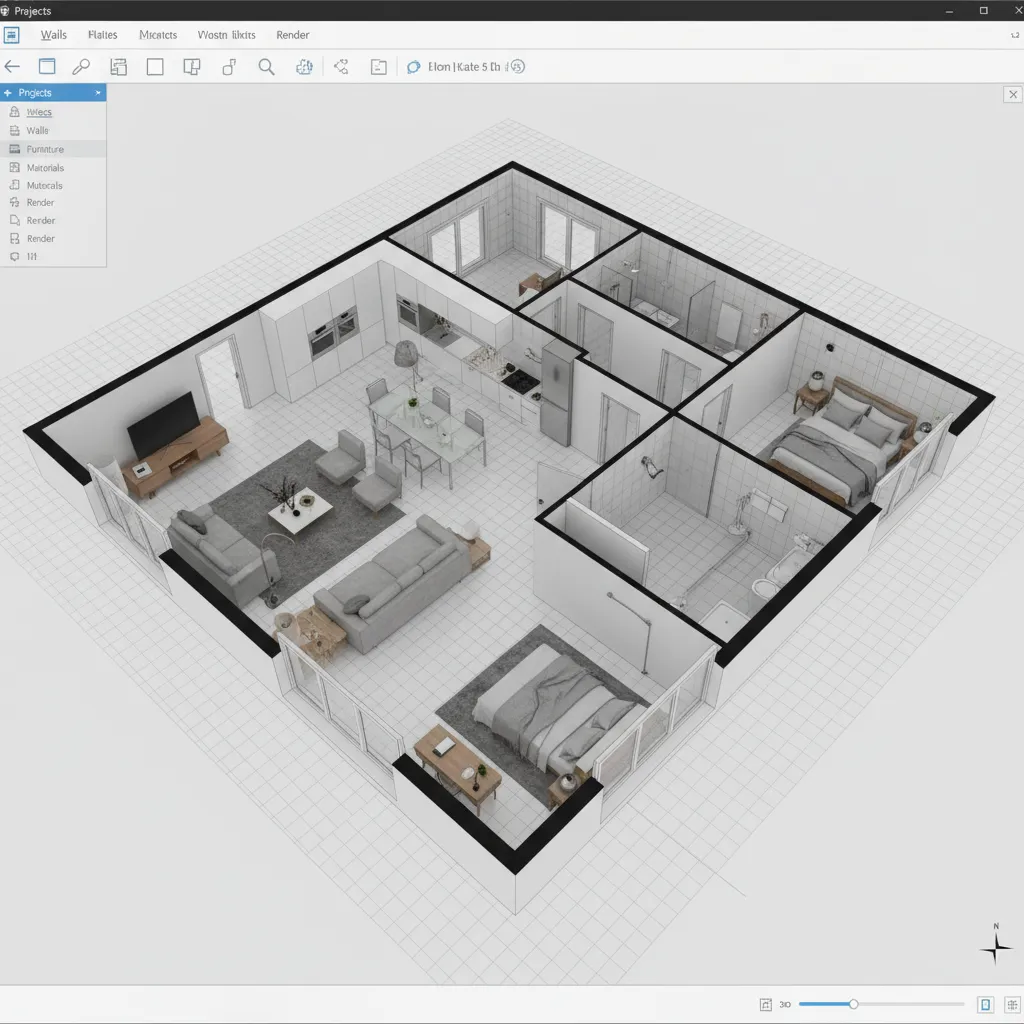Click the share icon in the toolbar
This screenshot has width=1024, height=1024.
(340, 67)
